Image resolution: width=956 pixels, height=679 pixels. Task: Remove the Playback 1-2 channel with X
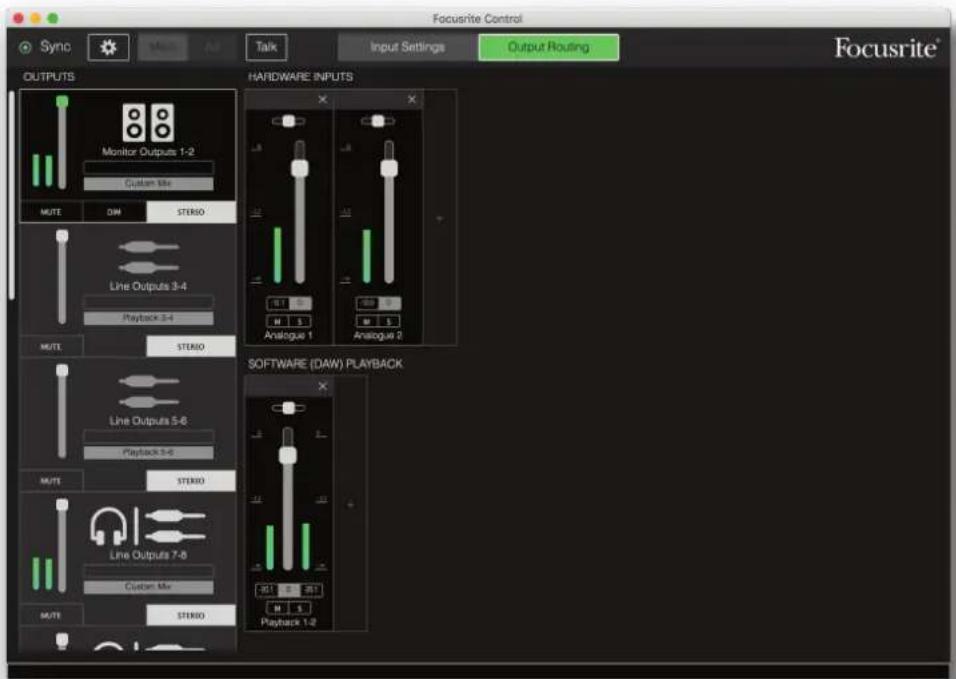pos(323,386)
